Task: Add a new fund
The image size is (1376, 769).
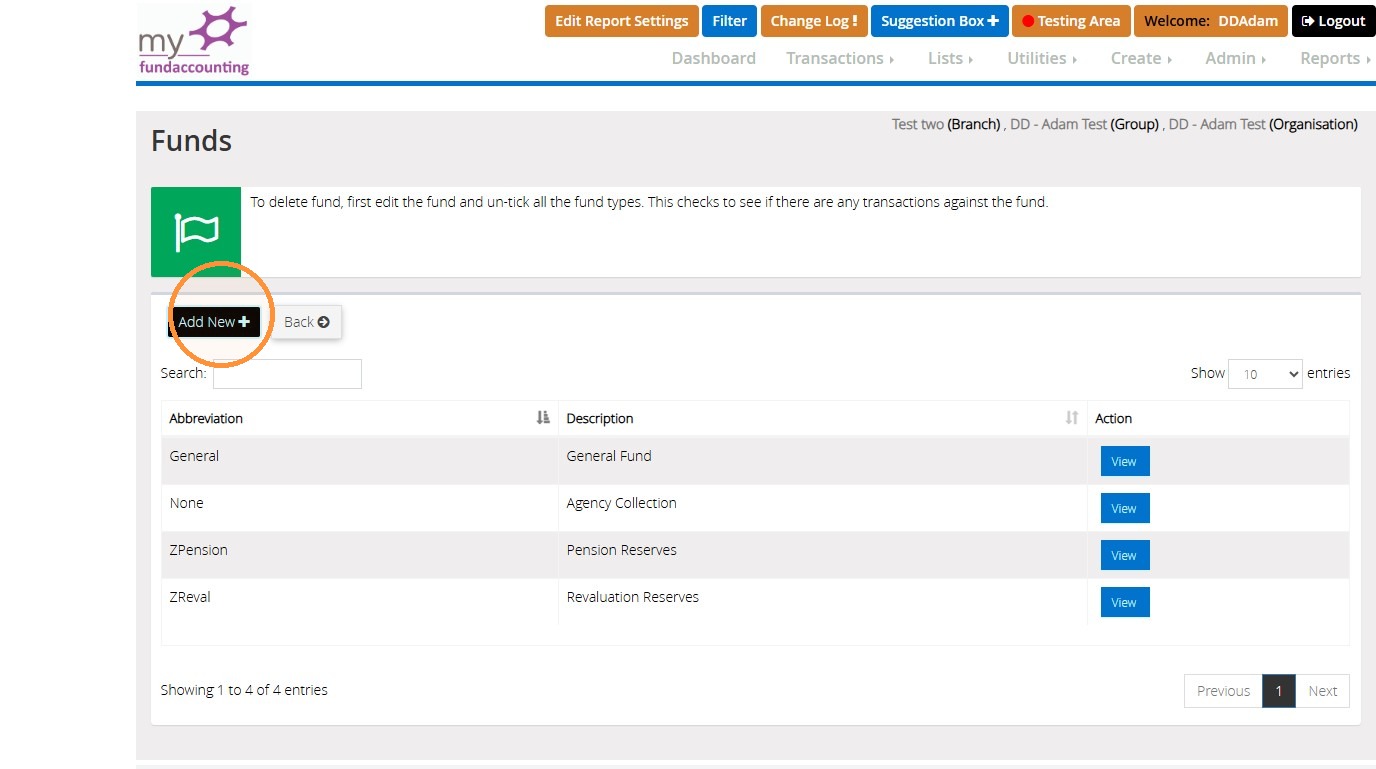Action: pos(214,322)
